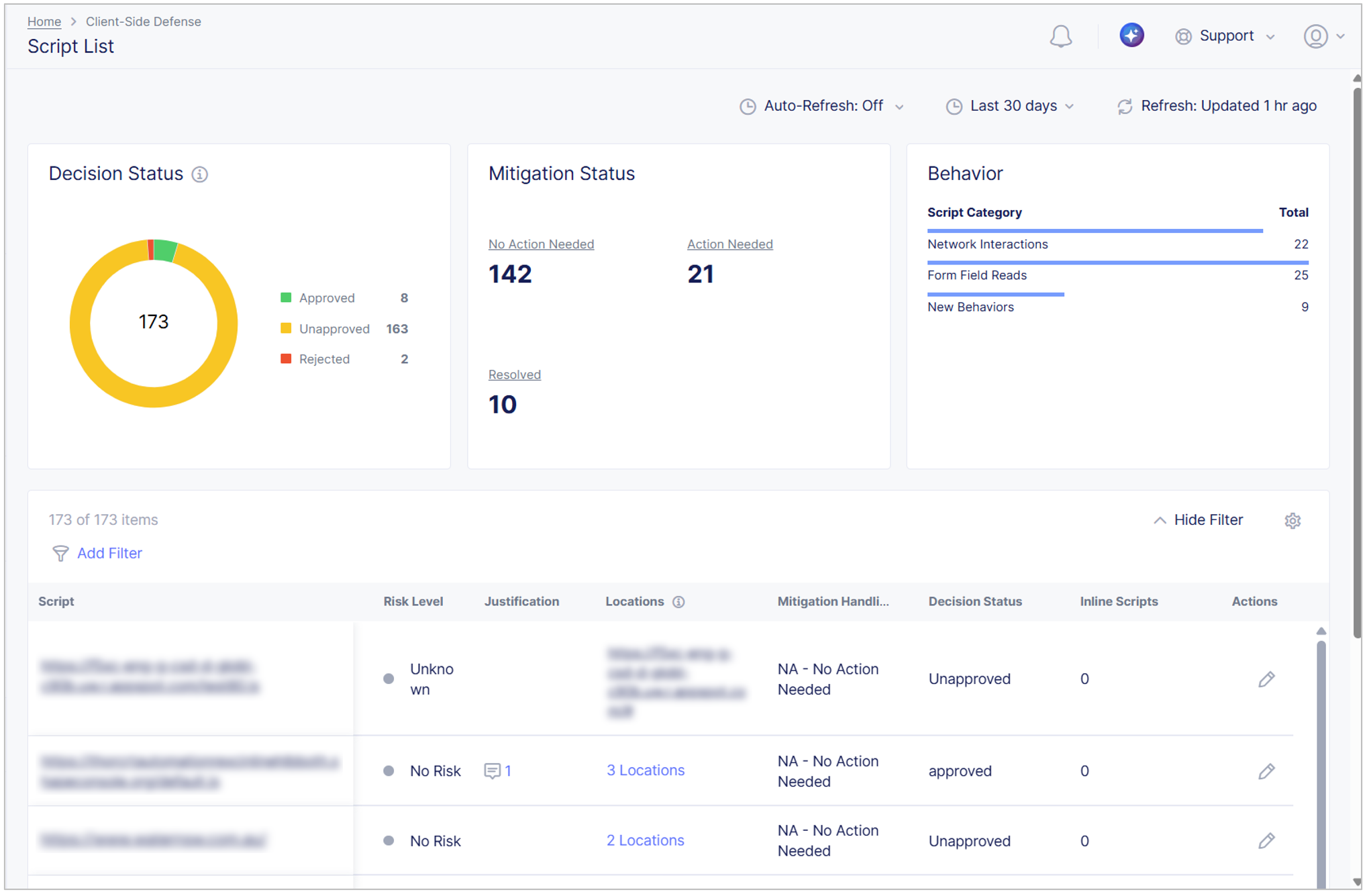Open No Action Needed scripts
Image resolution: width=1369 pixels, height=896 pixels.
541,244
